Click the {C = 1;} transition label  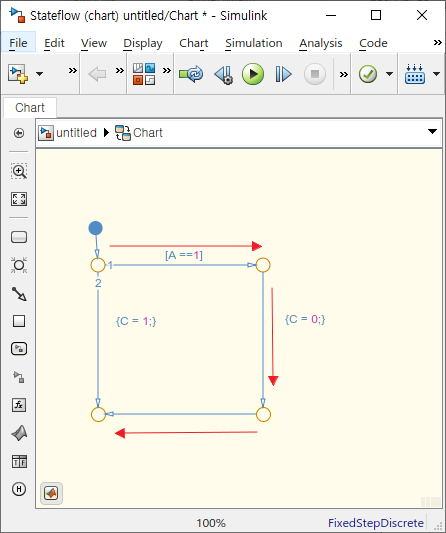(136, 321)
